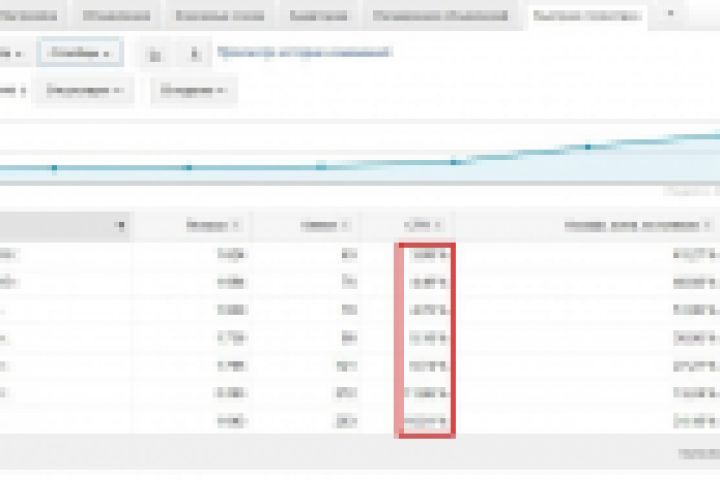Select the currently active white tab
Viewport: 720px width, 480px height.
tap(587, 17)
